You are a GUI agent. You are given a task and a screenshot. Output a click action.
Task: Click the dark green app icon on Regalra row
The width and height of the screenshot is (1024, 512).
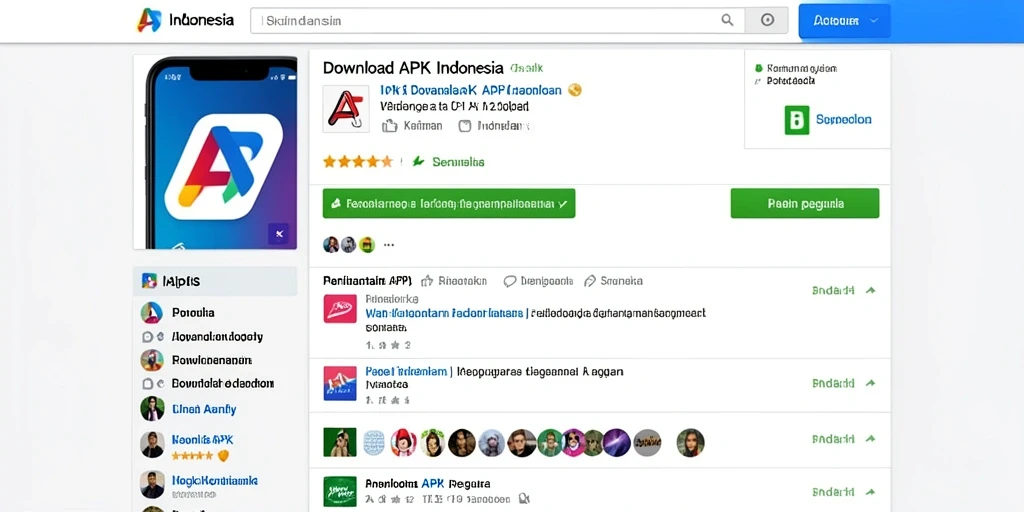coord(340,492)
